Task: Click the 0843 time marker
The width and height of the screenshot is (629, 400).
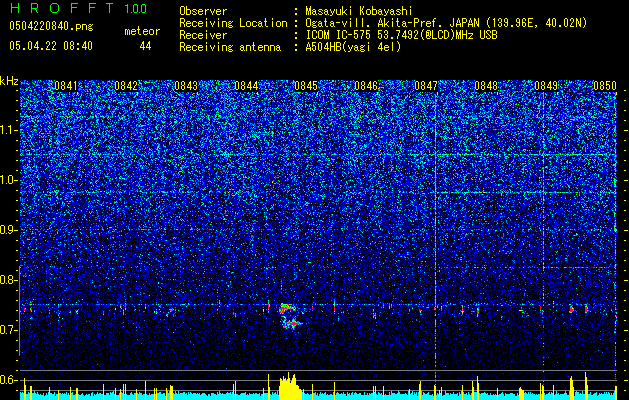Action: 186,86
